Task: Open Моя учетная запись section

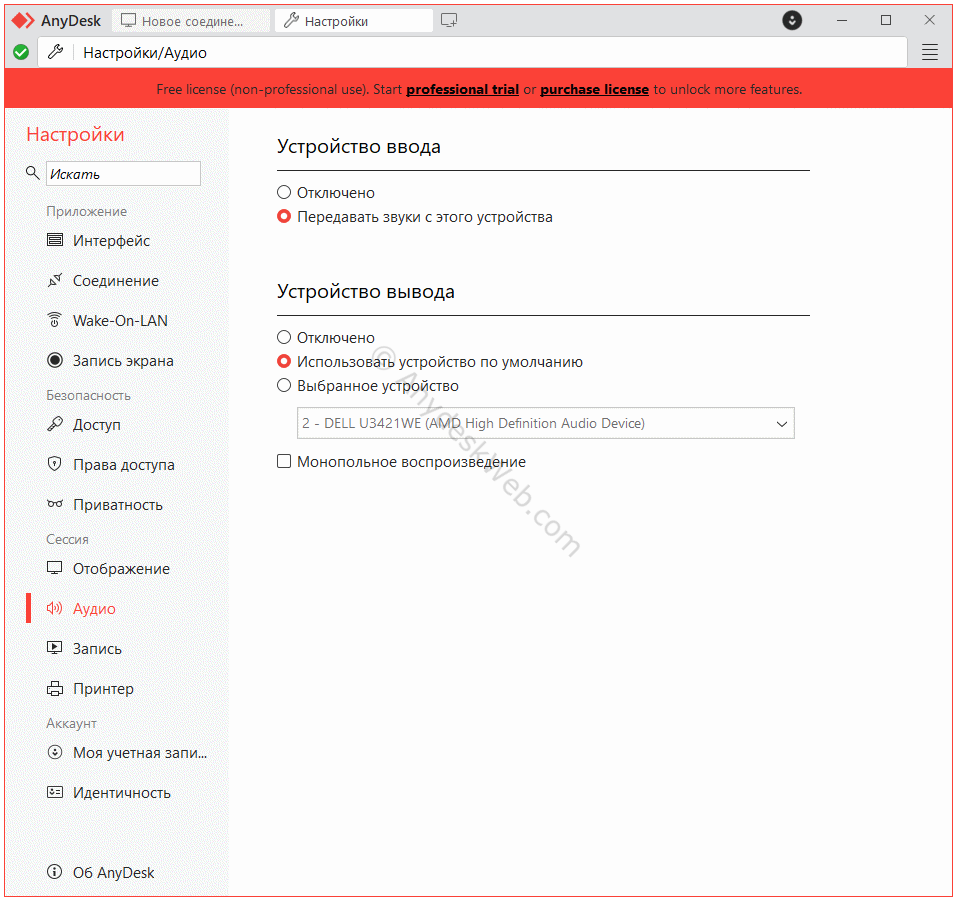Action: pyautogui.click(x=140, y=753)
